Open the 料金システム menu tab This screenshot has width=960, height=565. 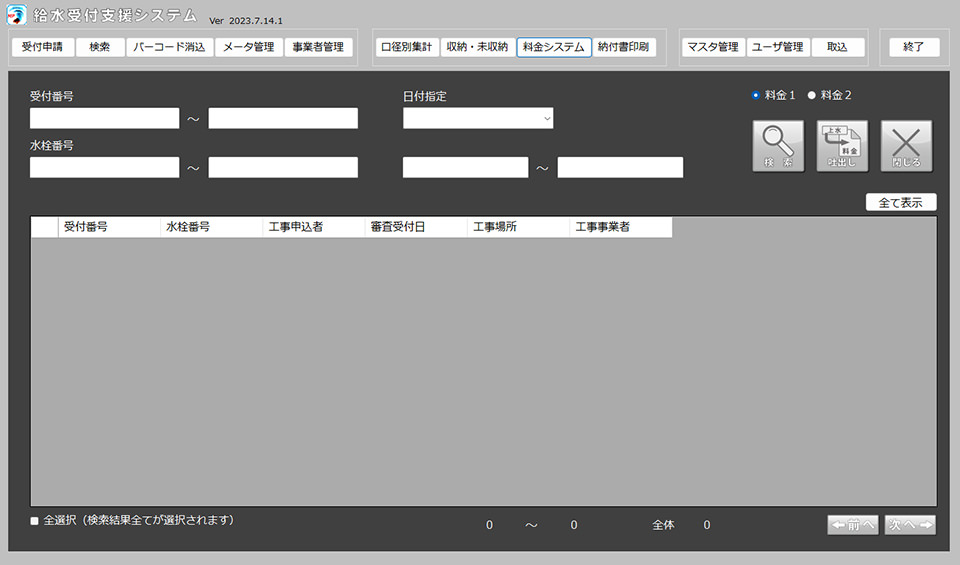[553, 47]
